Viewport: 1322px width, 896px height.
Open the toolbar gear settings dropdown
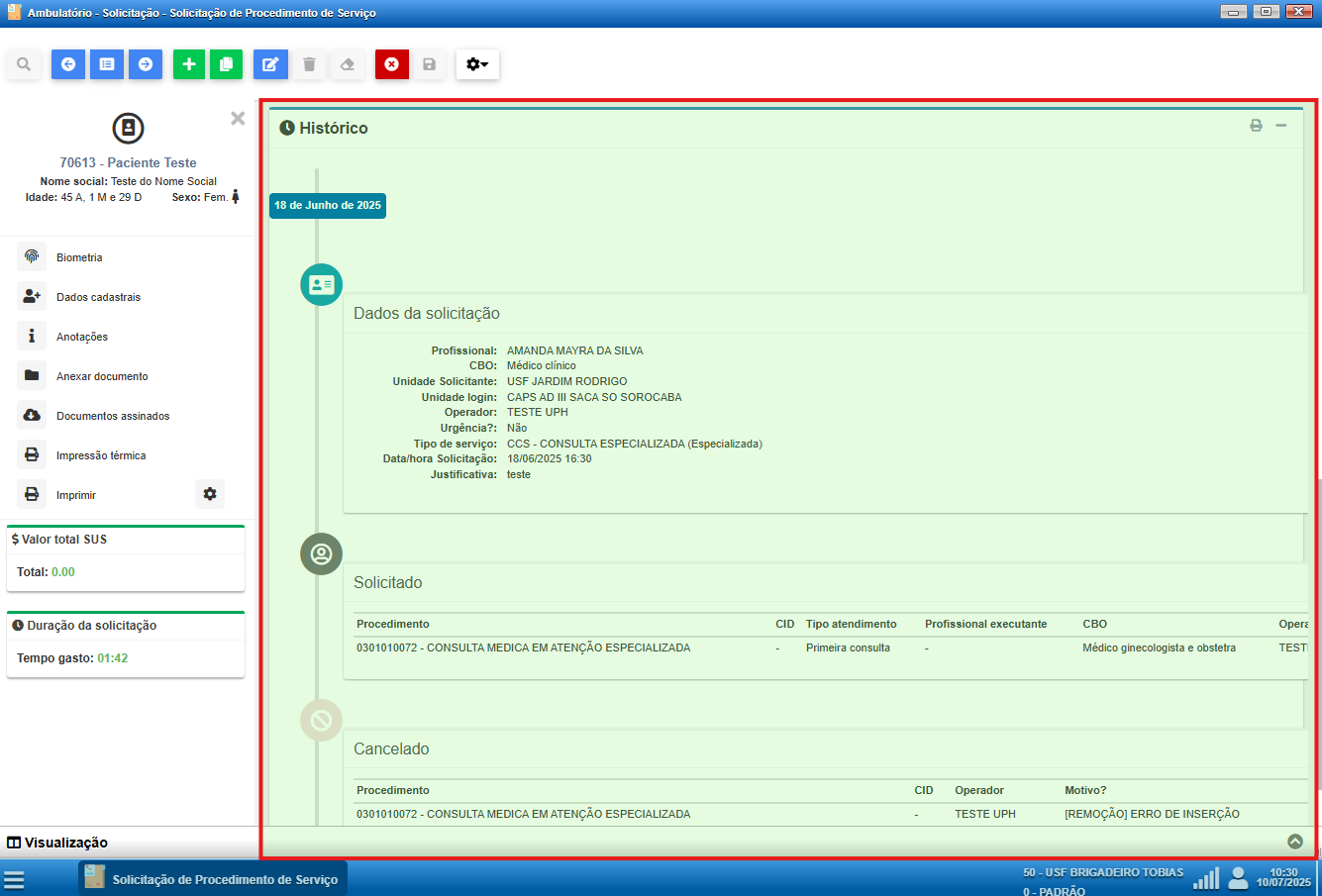click(477, 64)
